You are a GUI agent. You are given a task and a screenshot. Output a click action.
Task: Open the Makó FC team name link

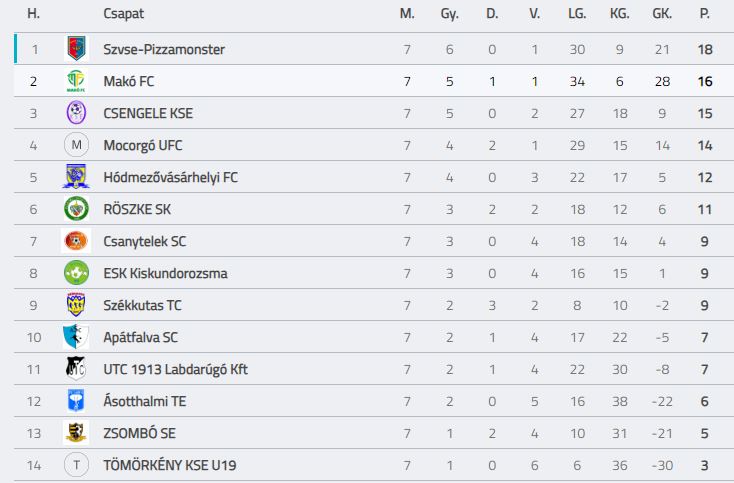[x=128, y=81]
